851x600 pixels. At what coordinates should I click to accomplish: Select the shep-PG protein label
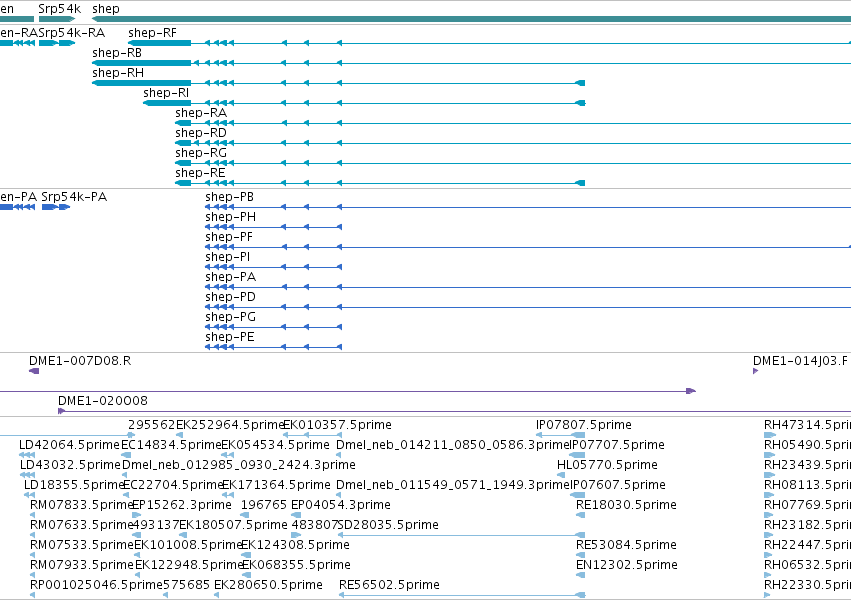(x=230, y=317)
